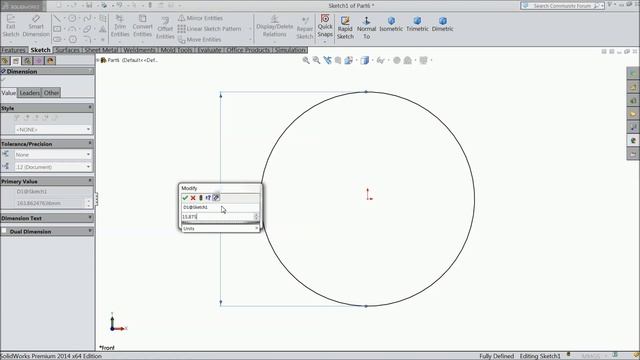Select the Corner Rectangle tool
Screen dimensions: 640x360
click(57, 29)
